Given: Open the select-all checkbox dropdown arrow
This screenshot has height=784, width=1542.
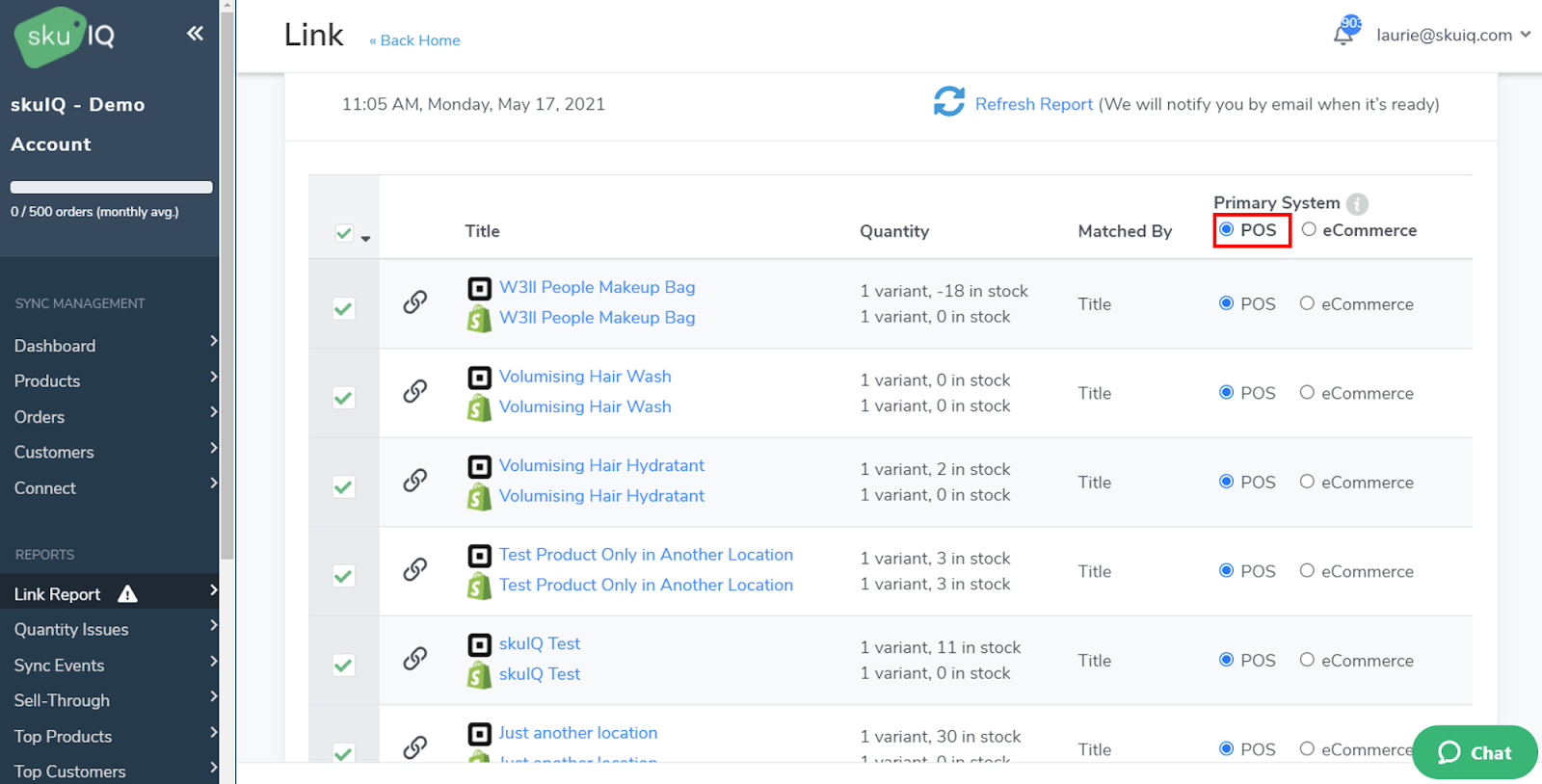Looking at the screenshot, I should click(x=366, y=238).
